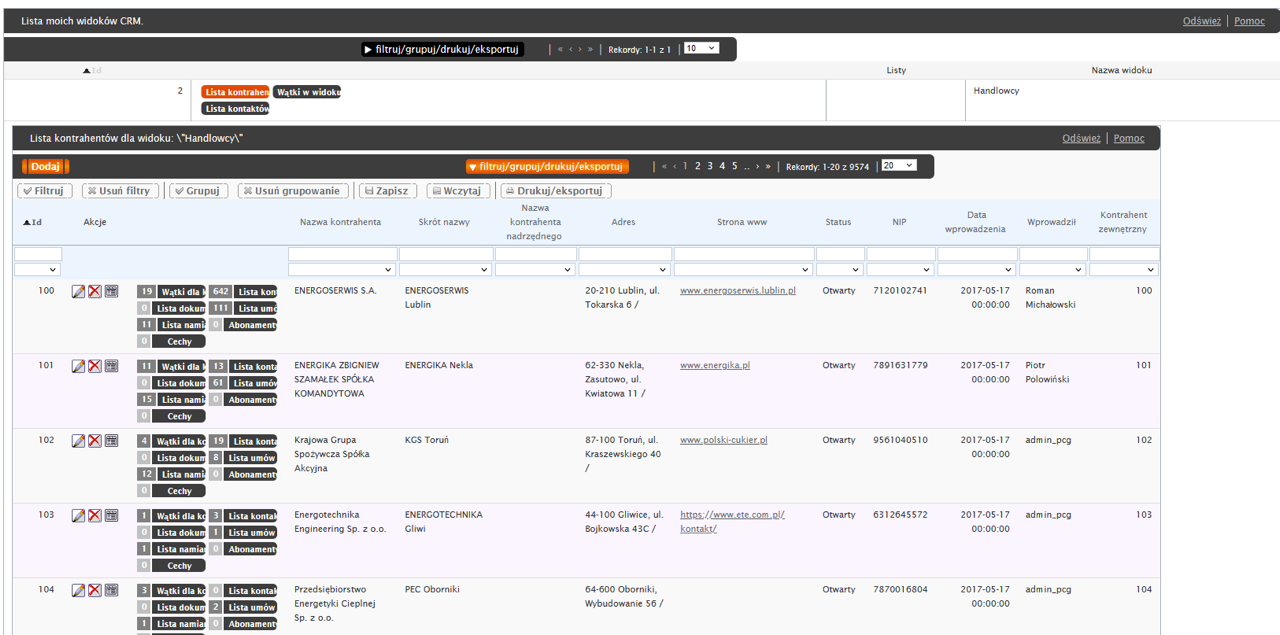Delete contractor row 104 using the red X
Image resolution: width=1280 pixels, height=635 pixels.
[x=94, y=590]
